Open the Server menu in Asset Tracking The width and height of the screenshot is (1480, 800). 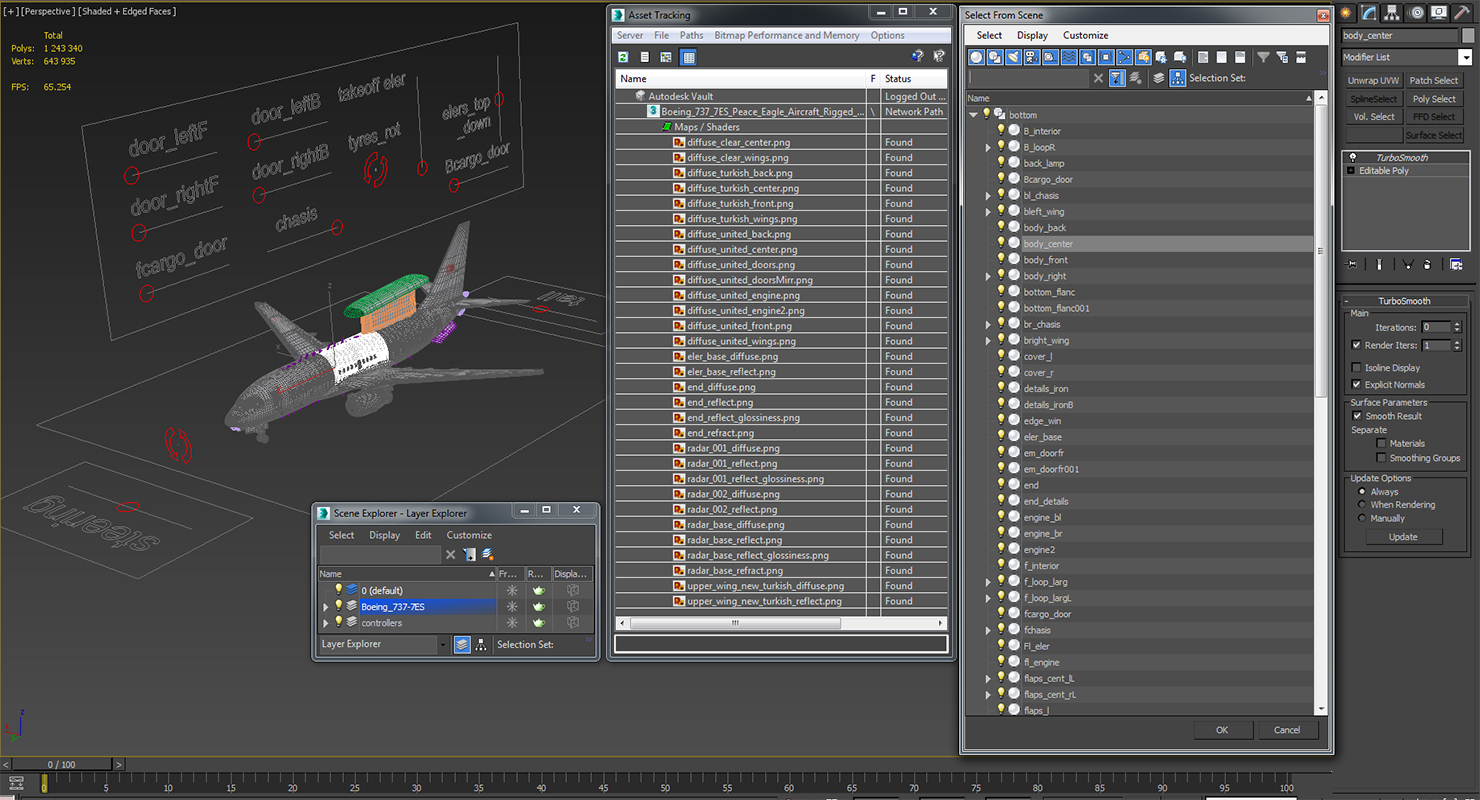[x=630, y=35]
